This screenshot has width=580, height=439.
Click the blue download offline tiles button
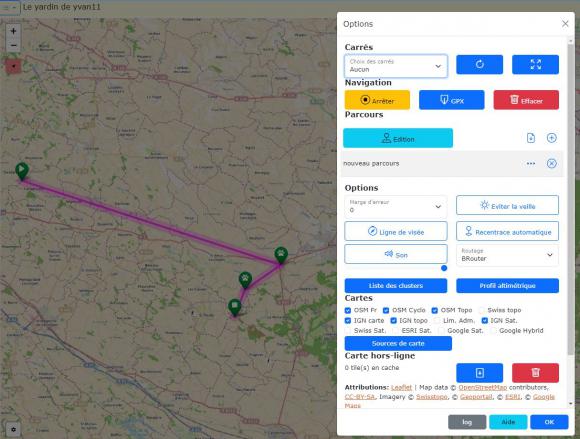click(479, 373)
